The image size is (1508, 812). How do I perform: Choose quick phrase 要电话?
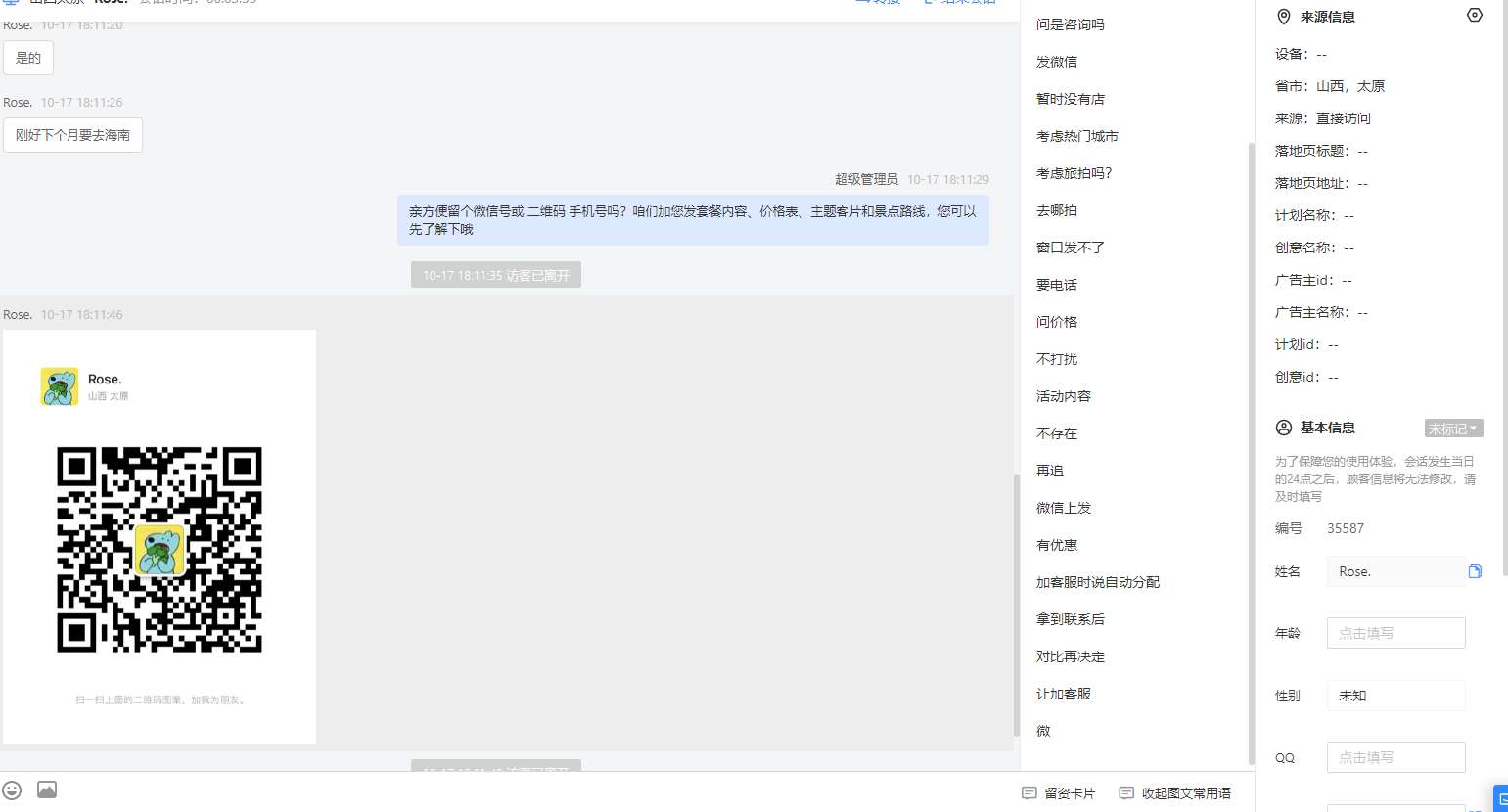coord(1057,285)
